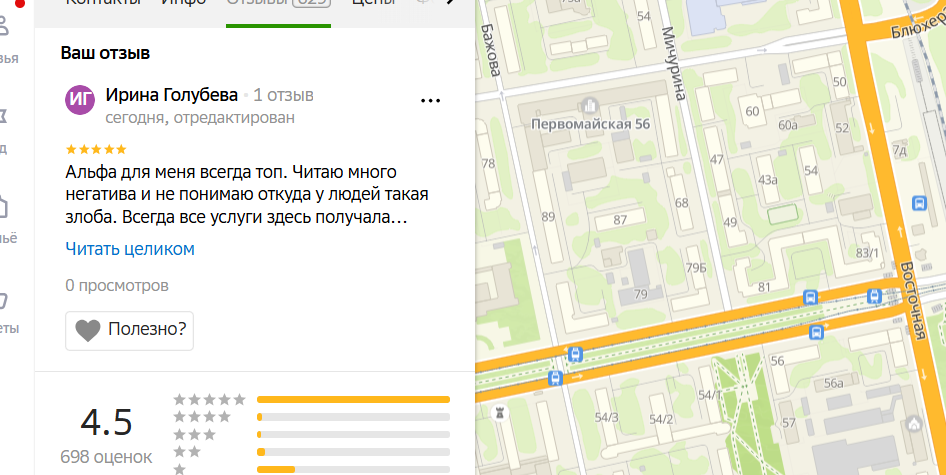Select building number 57 on the map
Viewport: 946px width, 475px height.
789,422
